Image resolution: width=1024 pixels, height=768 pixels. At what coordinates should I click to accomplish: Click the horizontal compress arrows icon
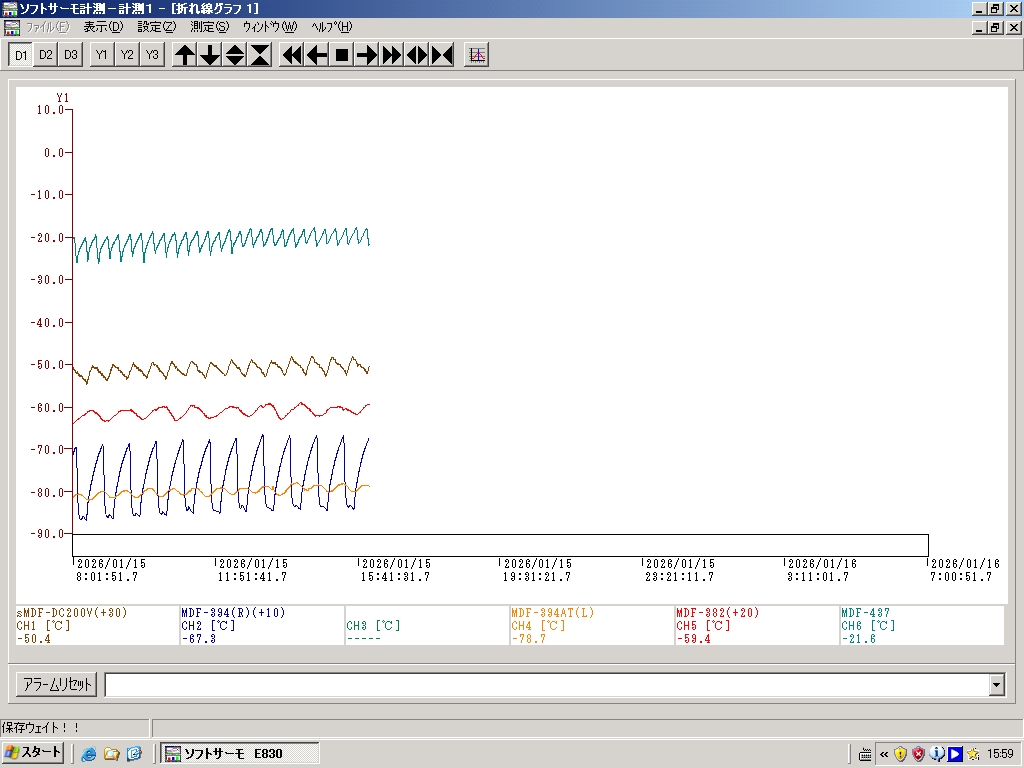tap(442, 55)
